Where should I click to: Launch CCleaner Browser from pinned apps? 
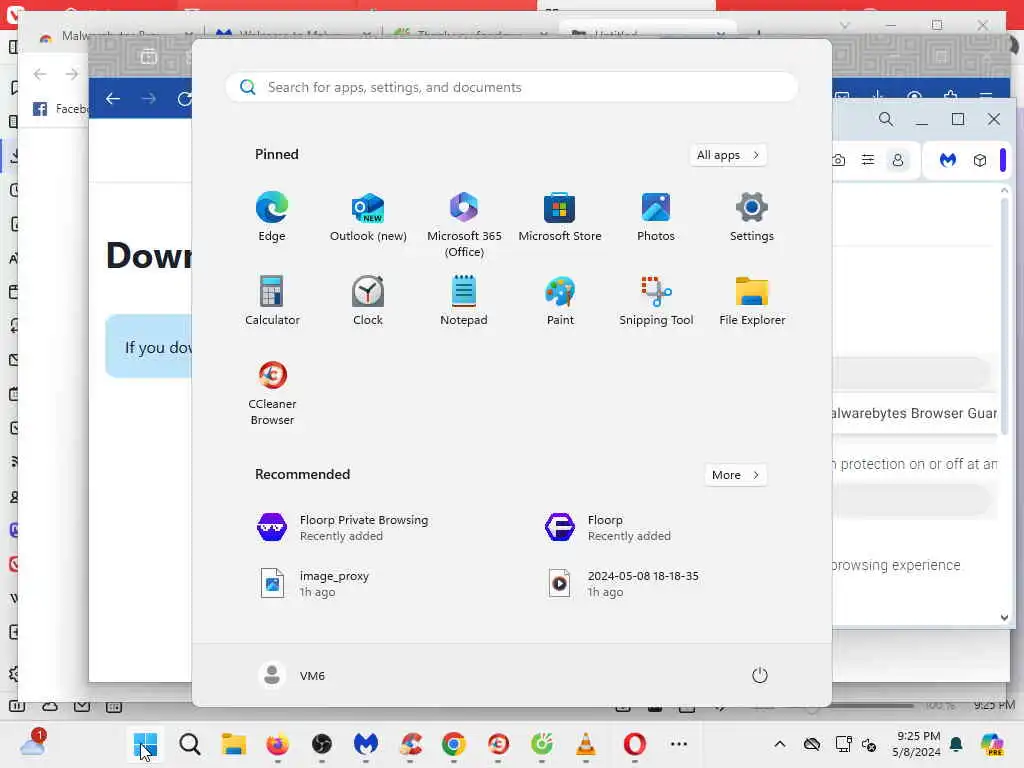point(272,392)
